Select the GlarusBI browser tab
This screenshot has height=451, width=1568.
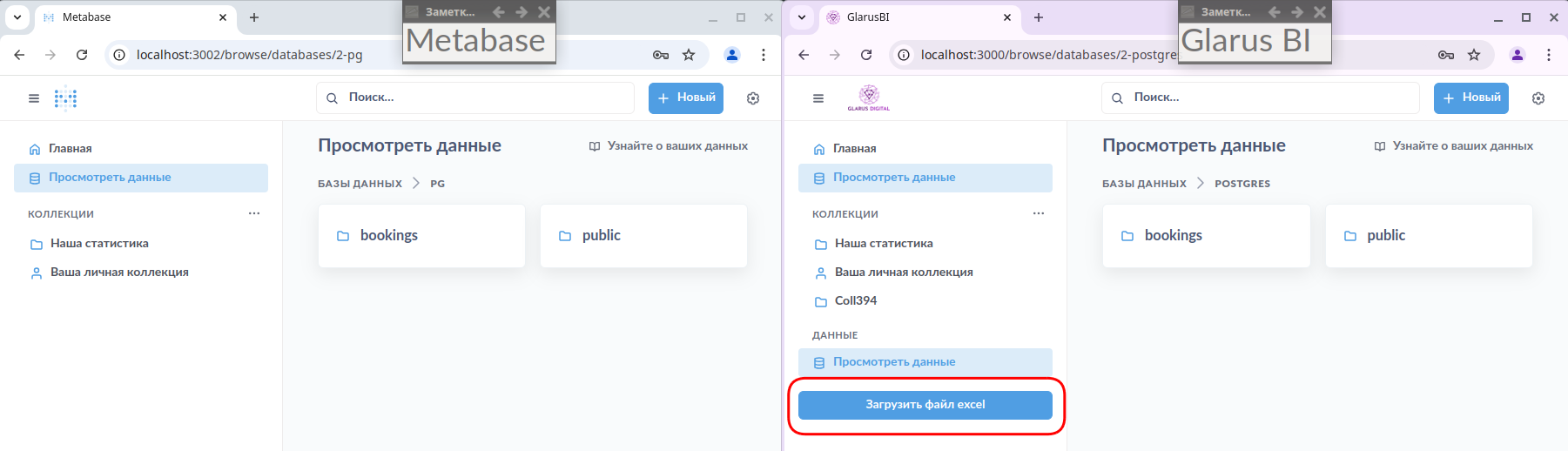[919, 17]
